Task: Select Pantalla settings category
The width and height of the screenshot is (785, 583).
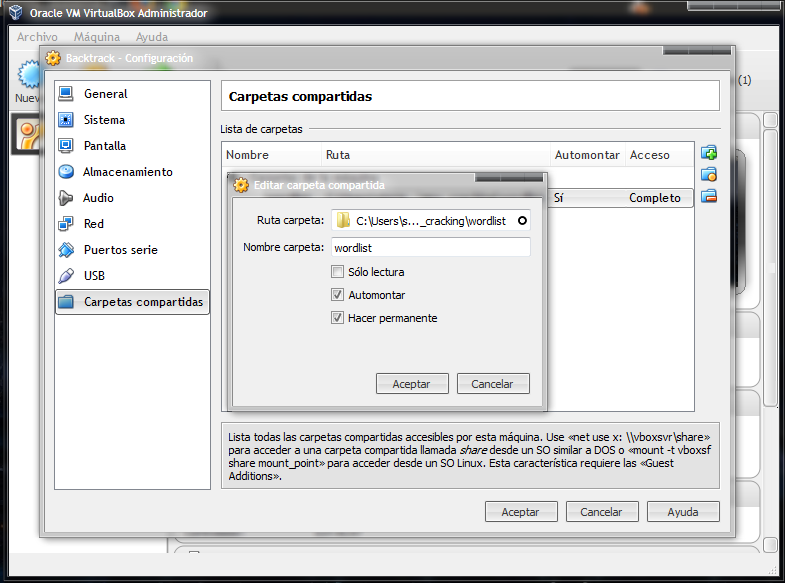Action: point(132,146)
